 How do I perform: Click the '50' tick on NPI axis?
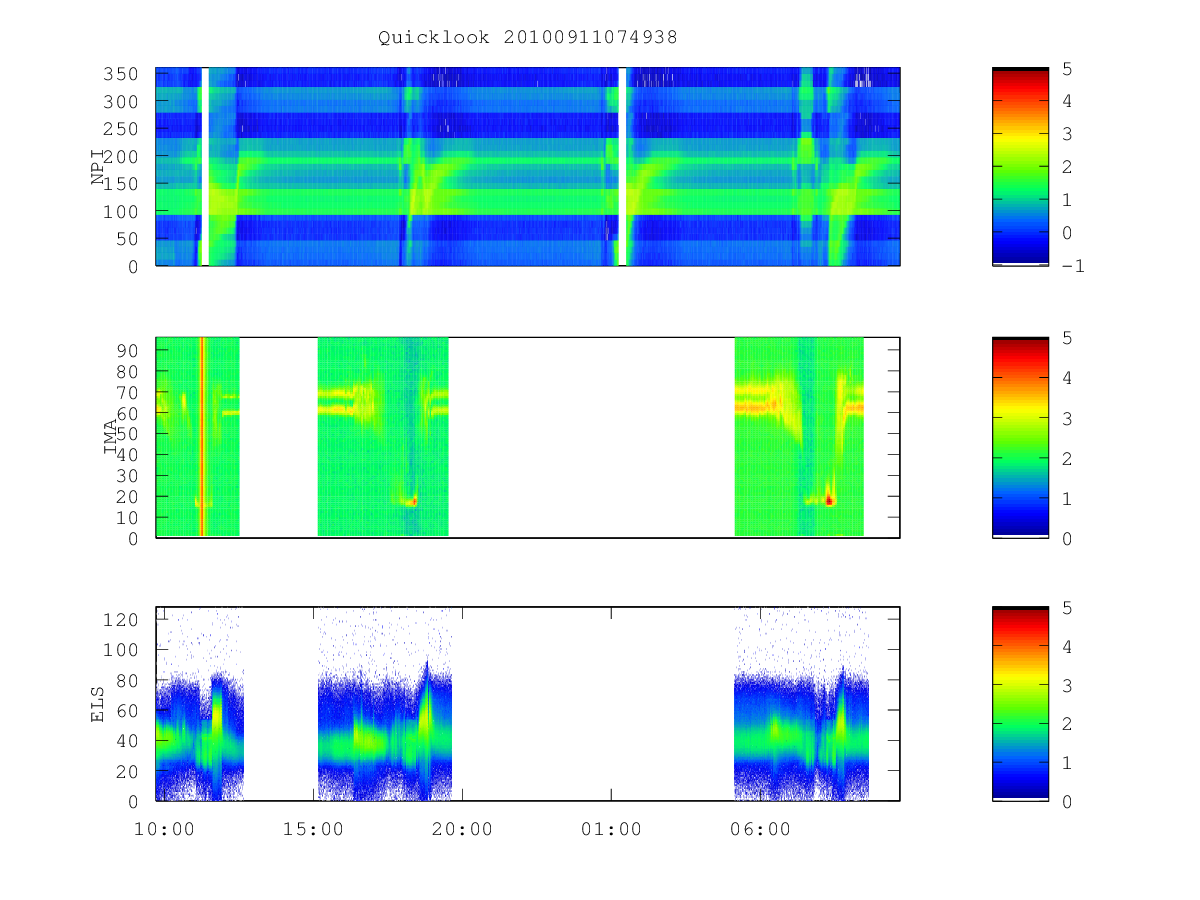[x=126, y=239]
